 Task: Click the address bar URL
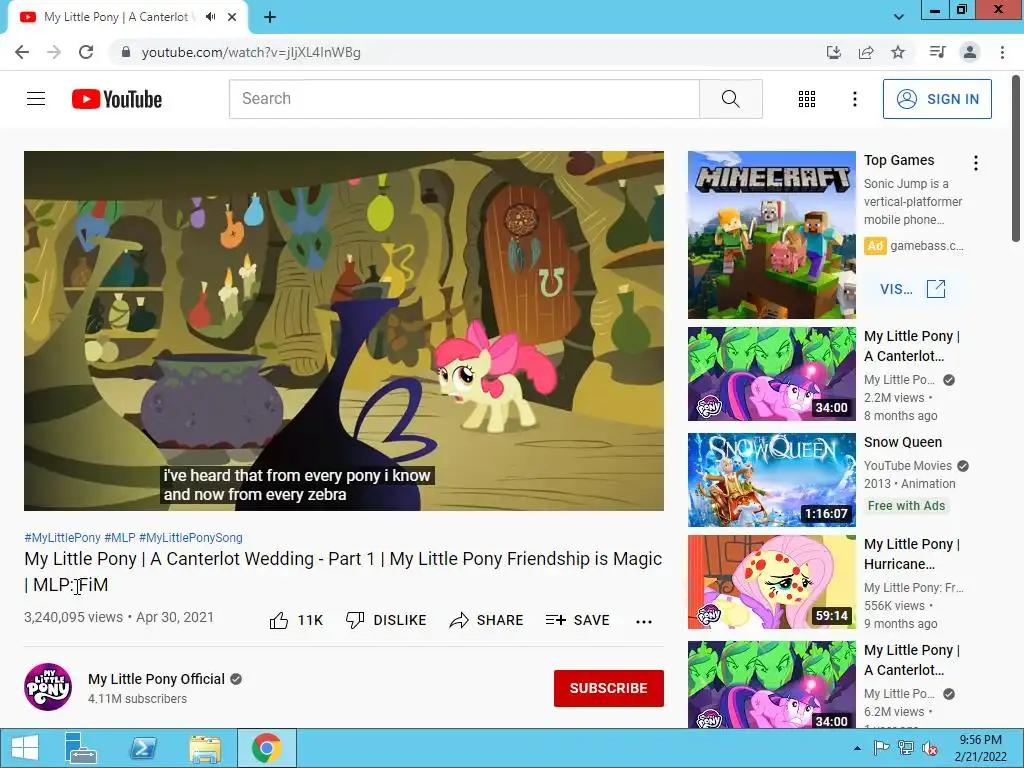click(x=251, y=52)
